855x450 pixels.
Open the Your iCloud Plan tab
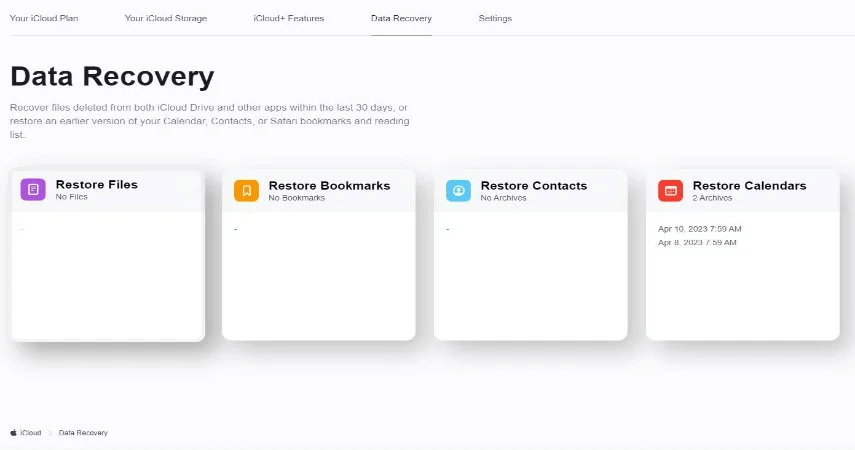[x=44, y=19]
